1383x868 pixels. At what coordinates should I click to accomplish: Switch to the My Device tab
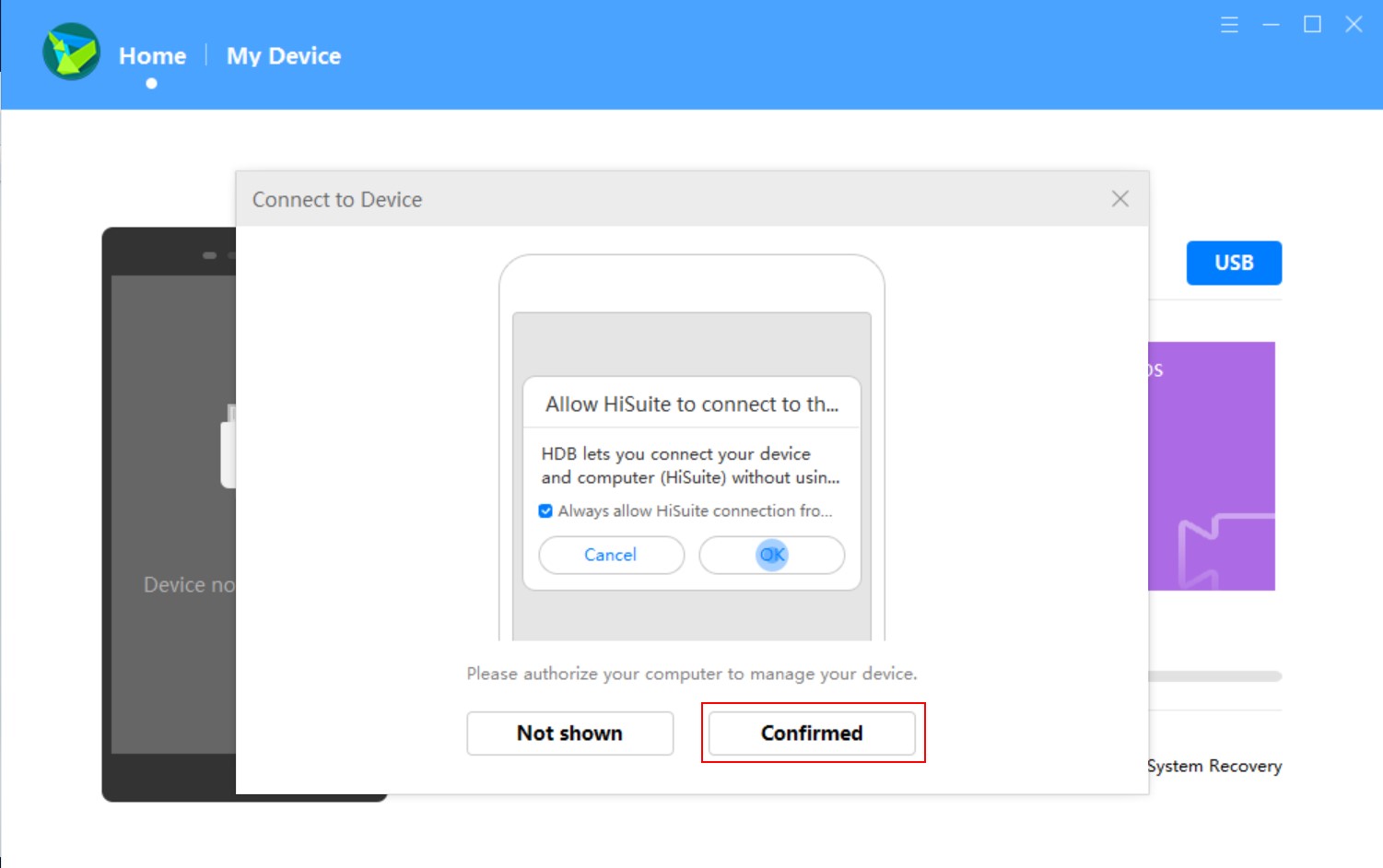click(x=283, y=56)
